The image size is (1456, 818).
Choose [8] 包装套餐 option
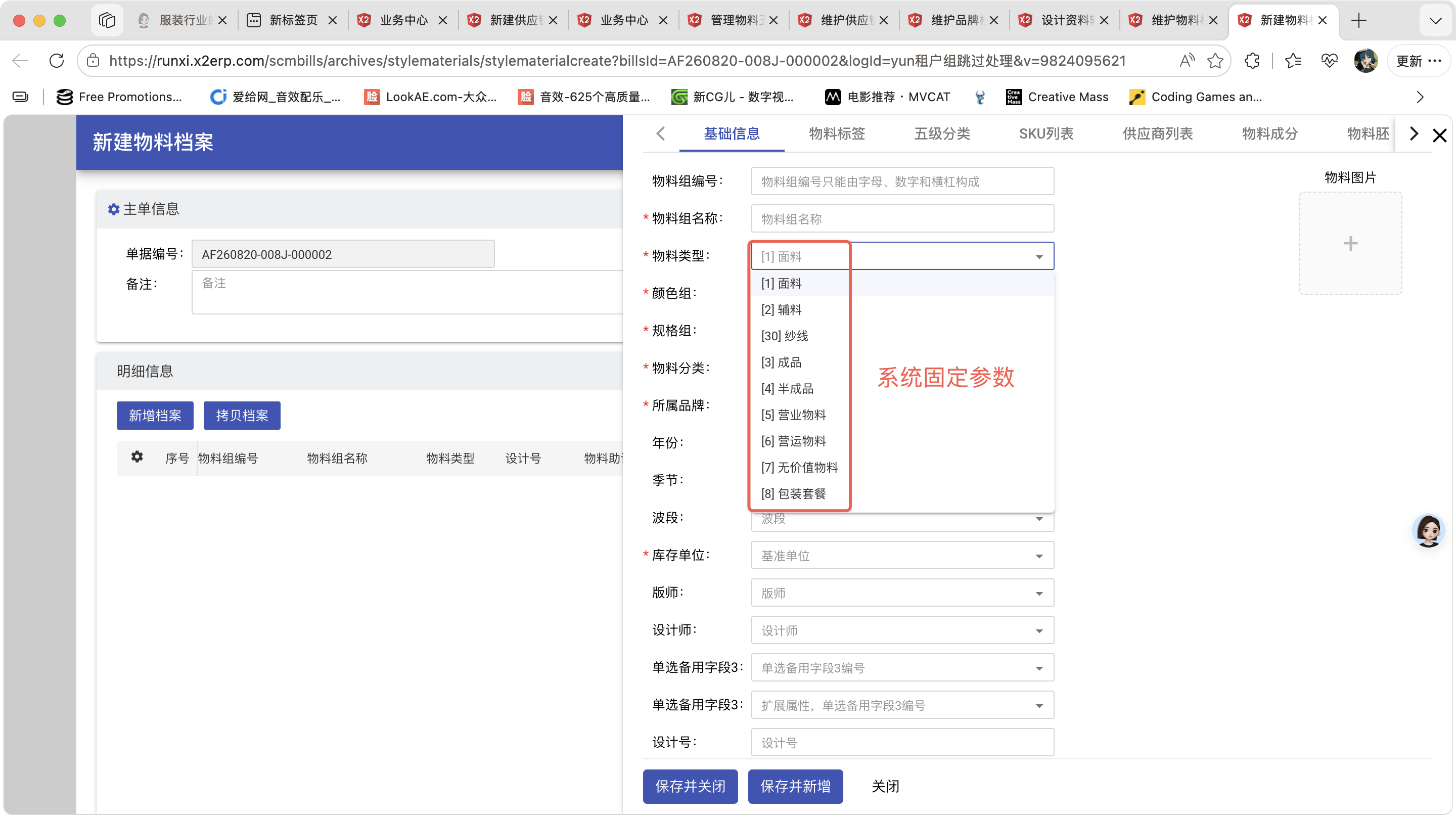pyautogui.click(x=902, y=493)
